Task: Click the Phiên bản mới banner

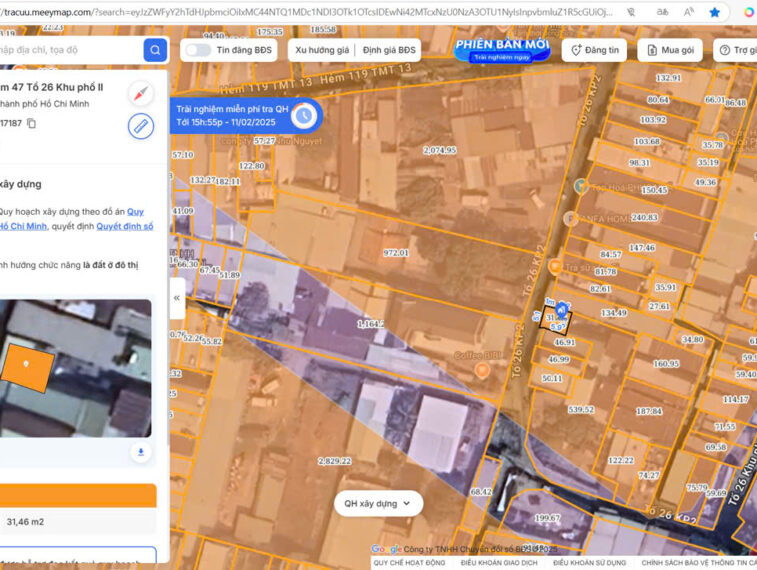Action: pyautogui.click(x=501, y=50)
